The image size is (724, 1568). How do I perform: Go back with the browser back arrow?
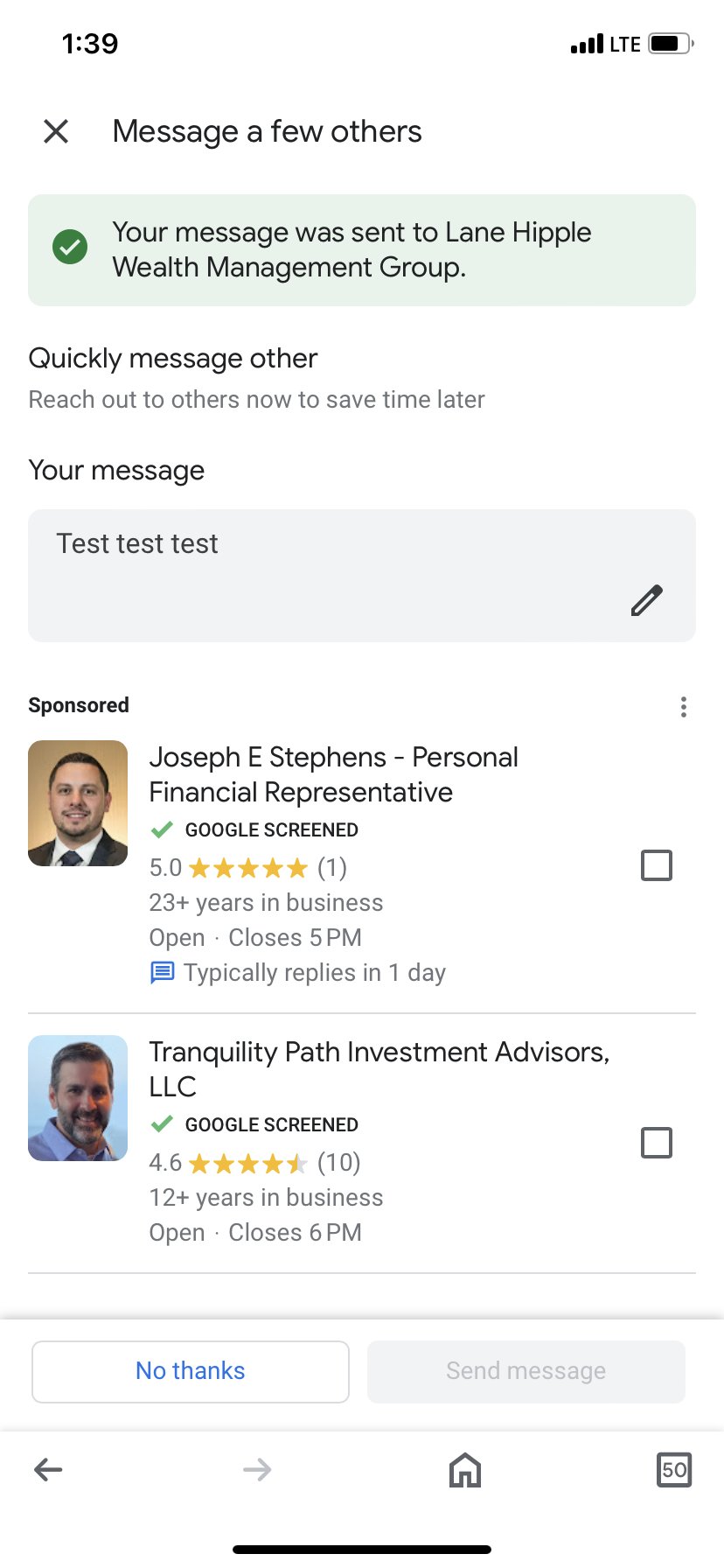[x=48, y=1469]
